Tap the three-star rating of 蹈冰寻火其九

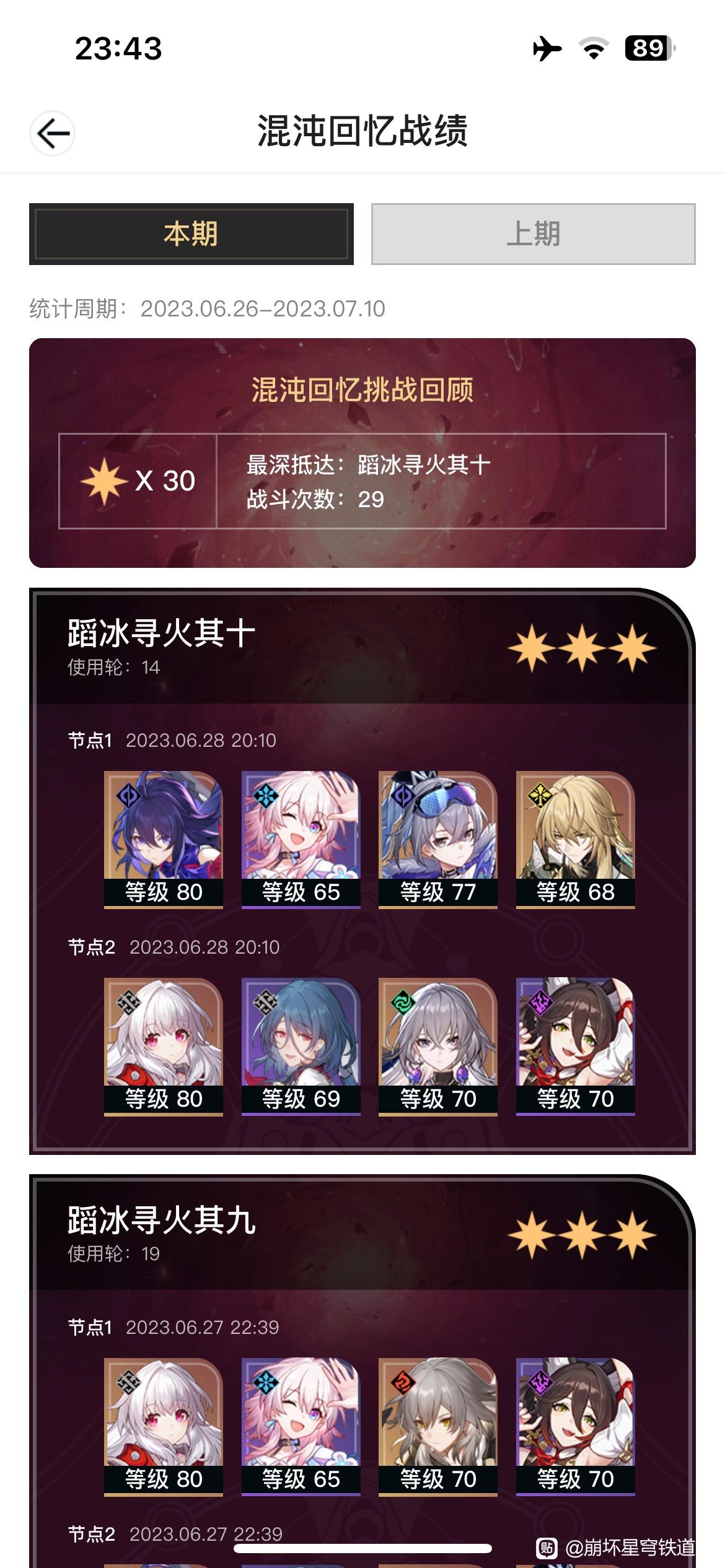click(x=582, y=1235)
